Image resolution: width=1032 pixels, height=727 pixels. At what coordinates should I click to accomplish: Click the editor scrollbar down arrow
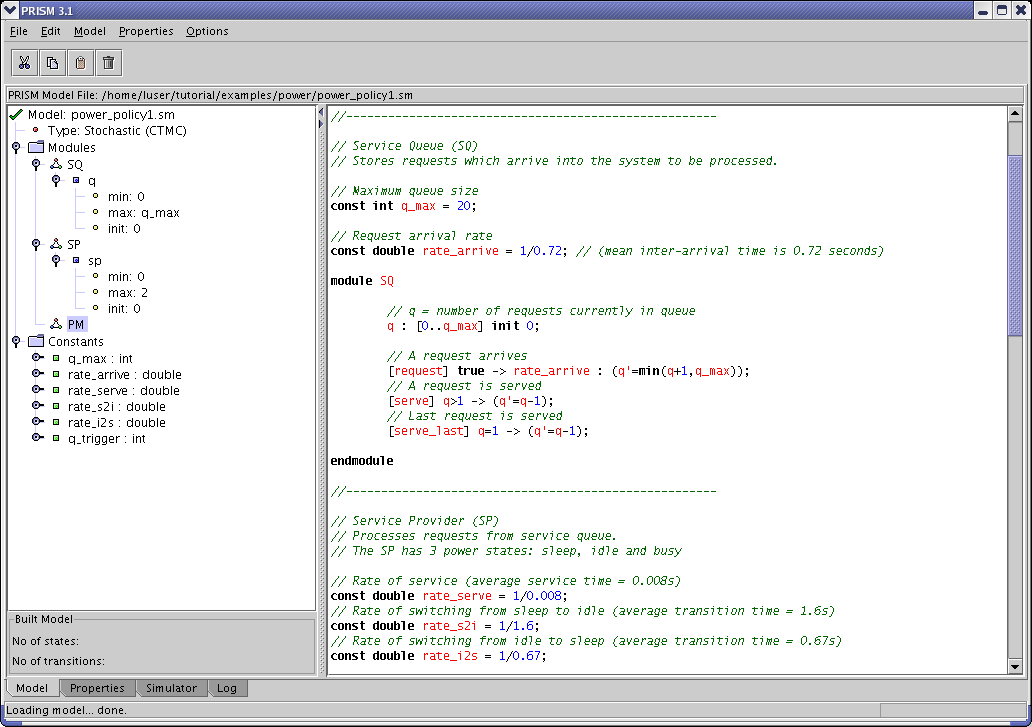[1015, 666]
